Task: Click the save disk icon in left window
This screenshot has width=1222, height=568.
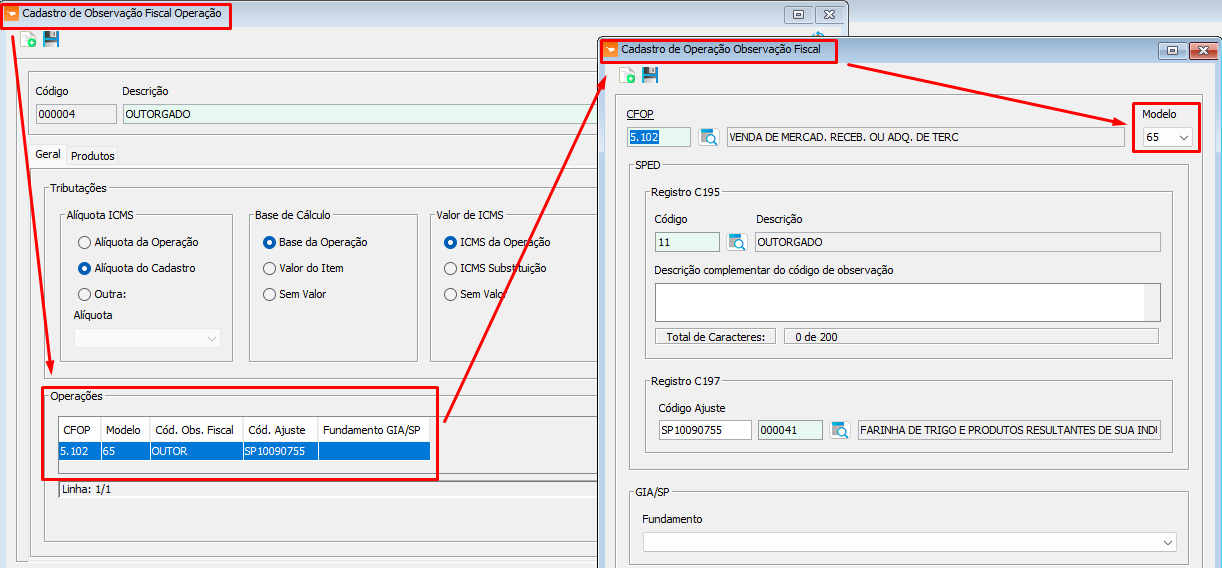Action: 51,39
